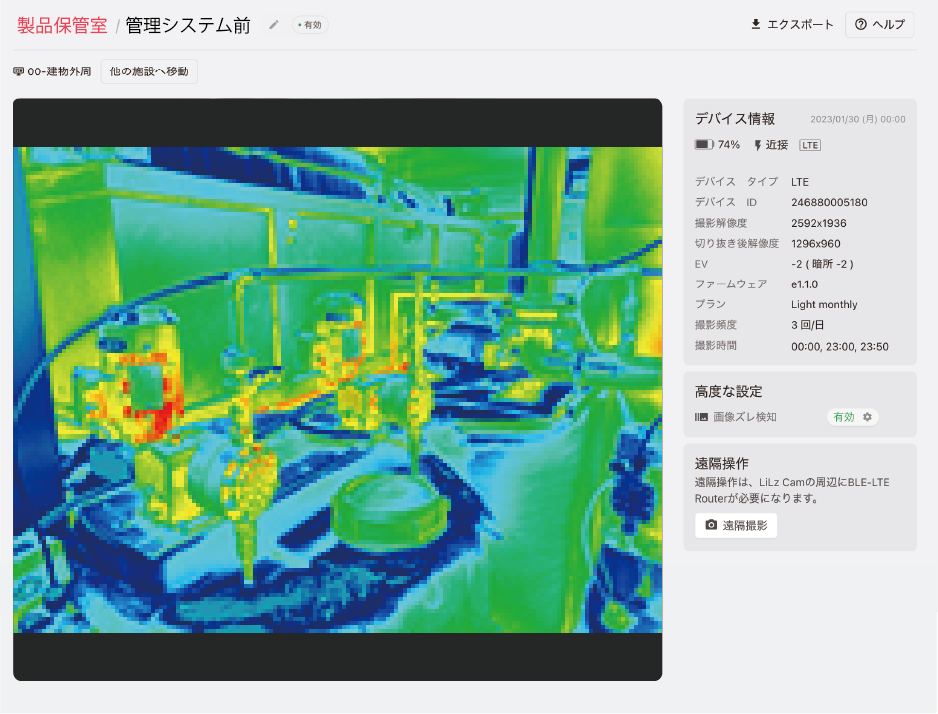This screenshot has width=938, height=714.
Task: Open ヘルプ
Action: click(x=880, y=25)
